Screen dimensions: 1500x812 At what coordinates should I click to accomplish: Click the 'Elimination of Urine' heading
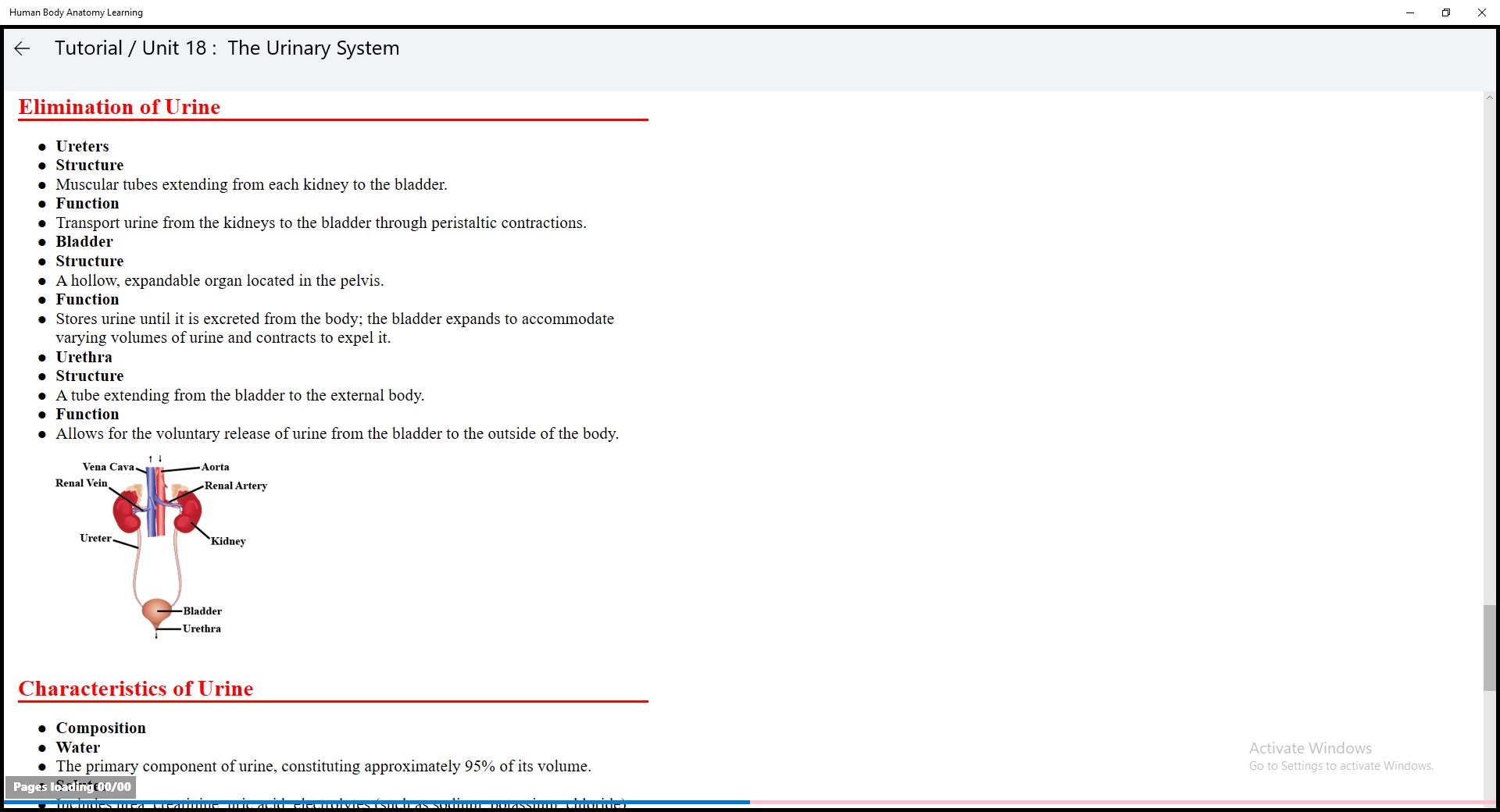120,107
